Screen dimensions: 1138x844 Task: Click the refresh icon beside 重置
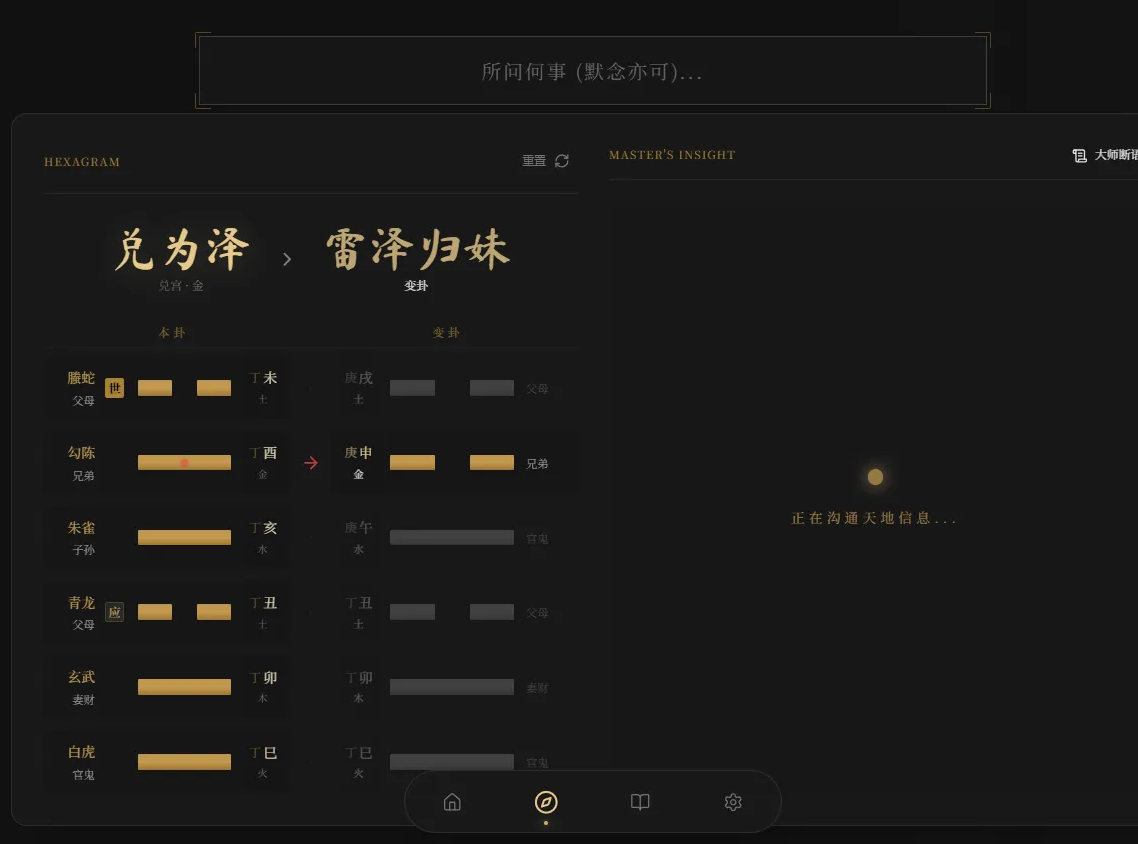click(561, 160)
